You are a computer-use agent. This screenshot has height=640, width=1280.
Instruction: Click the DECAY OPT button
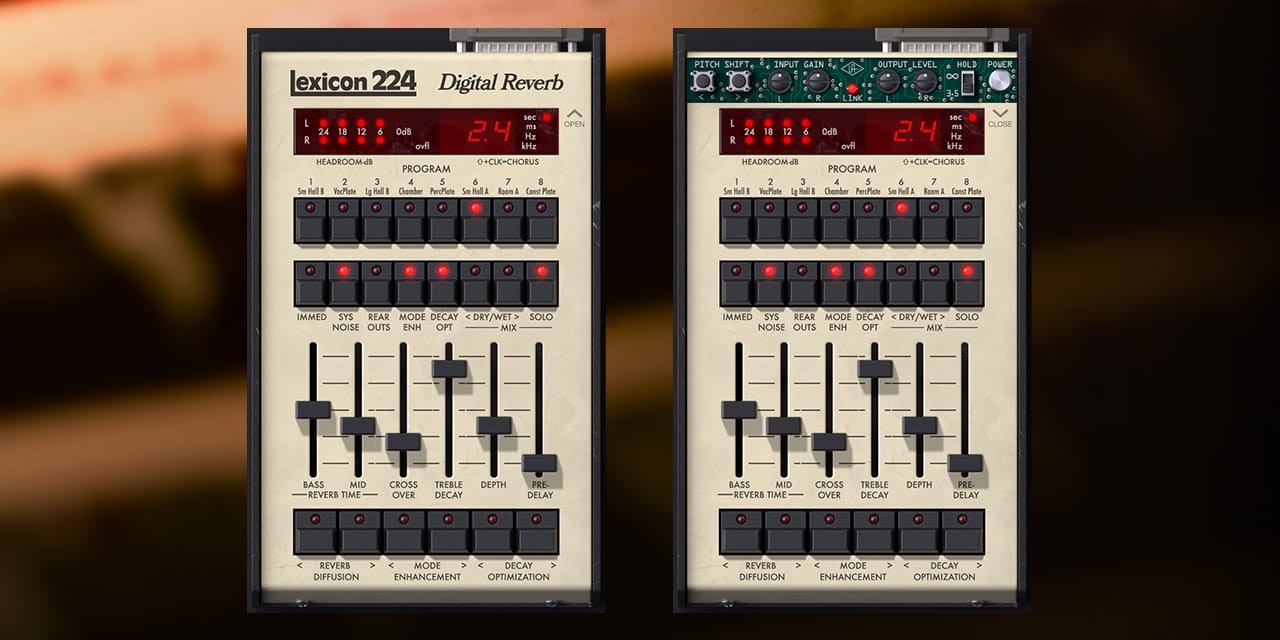(442, 283)
